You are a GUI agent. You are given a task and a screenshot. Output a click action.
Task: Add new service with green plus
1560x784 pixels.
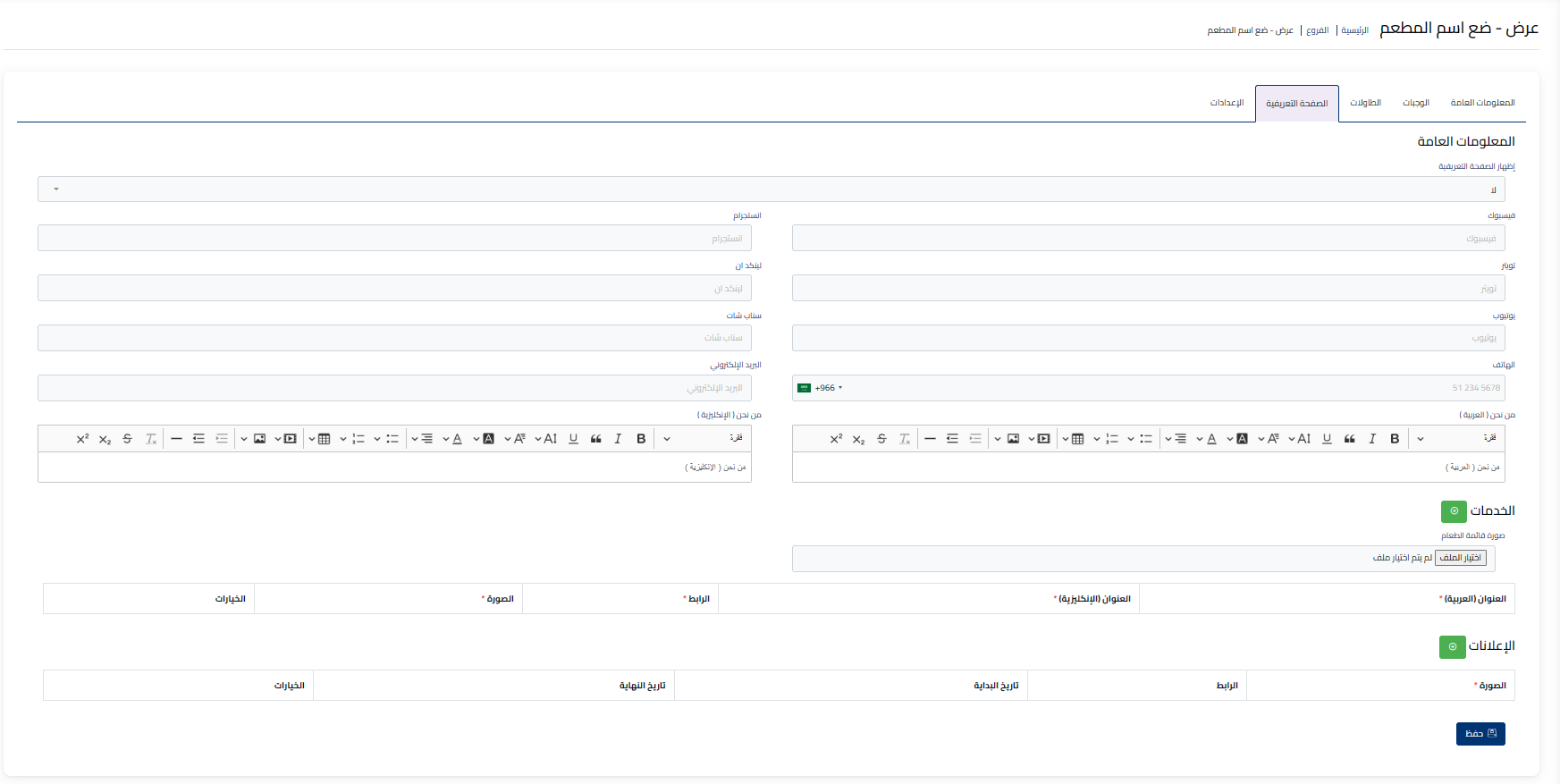(x=1454, y=511)
